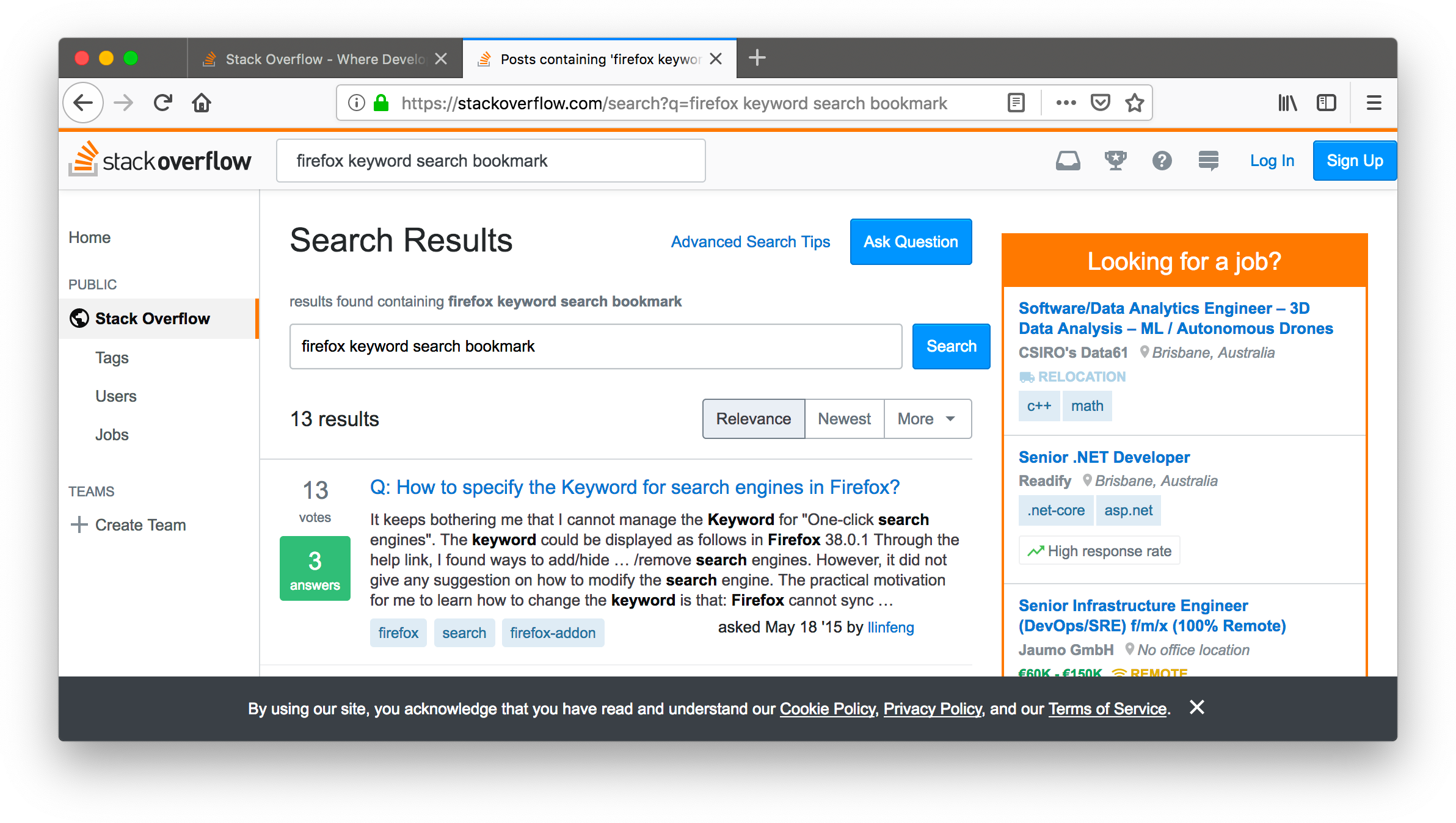Switch to 'Stack Overflow - Where Develo' tab
Screen dimensions: 1456x823
pyautogui.click(x=325, y=59)
